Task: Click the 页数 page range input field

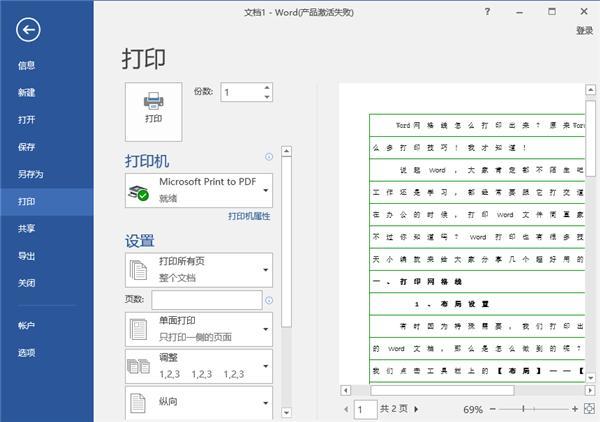Action: [x=207, y=300]
